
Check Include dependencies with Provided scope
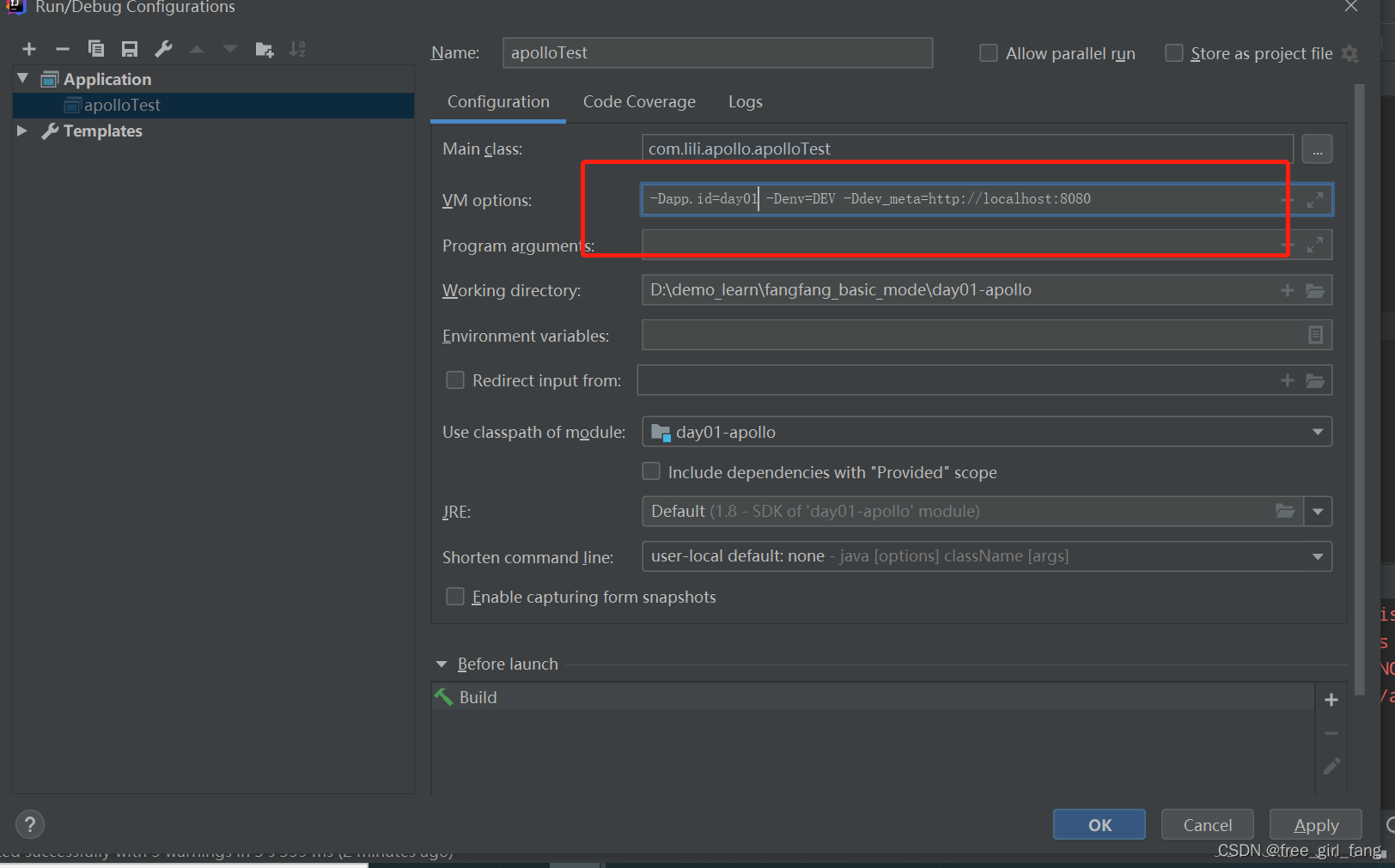[651, 471]
